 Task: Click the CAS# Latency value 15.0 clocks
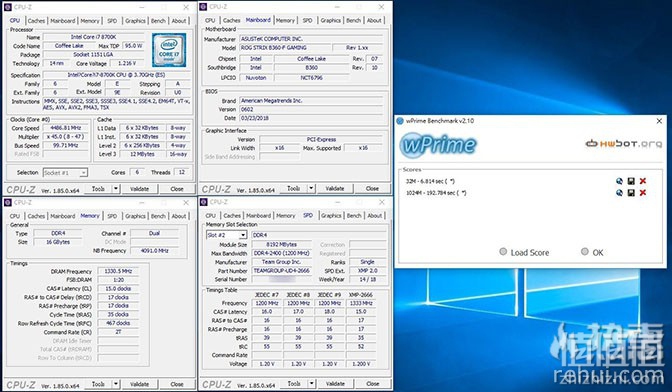pyautogui.click(x=118, y=288)
